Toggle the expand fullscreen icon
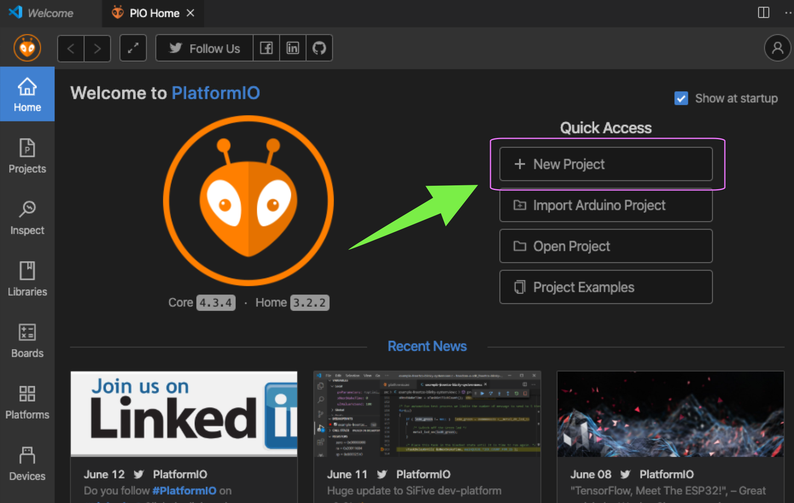 133,48
